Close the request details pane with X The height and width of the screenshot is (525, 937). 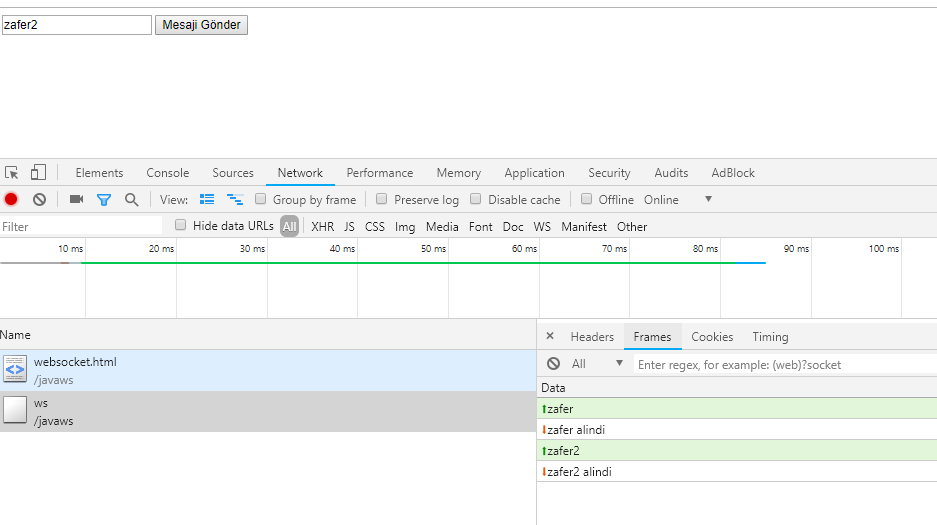550,336
